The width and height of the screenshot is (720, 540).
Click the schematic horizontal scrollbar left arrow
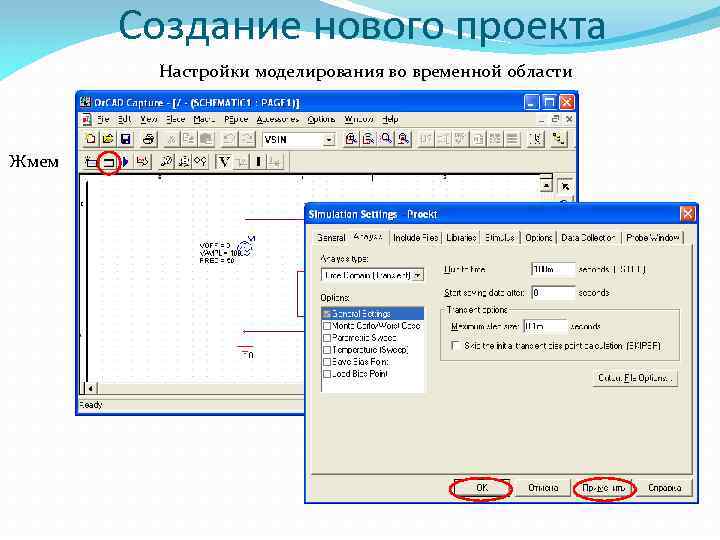pyautogui.click(x=91, y=388)
